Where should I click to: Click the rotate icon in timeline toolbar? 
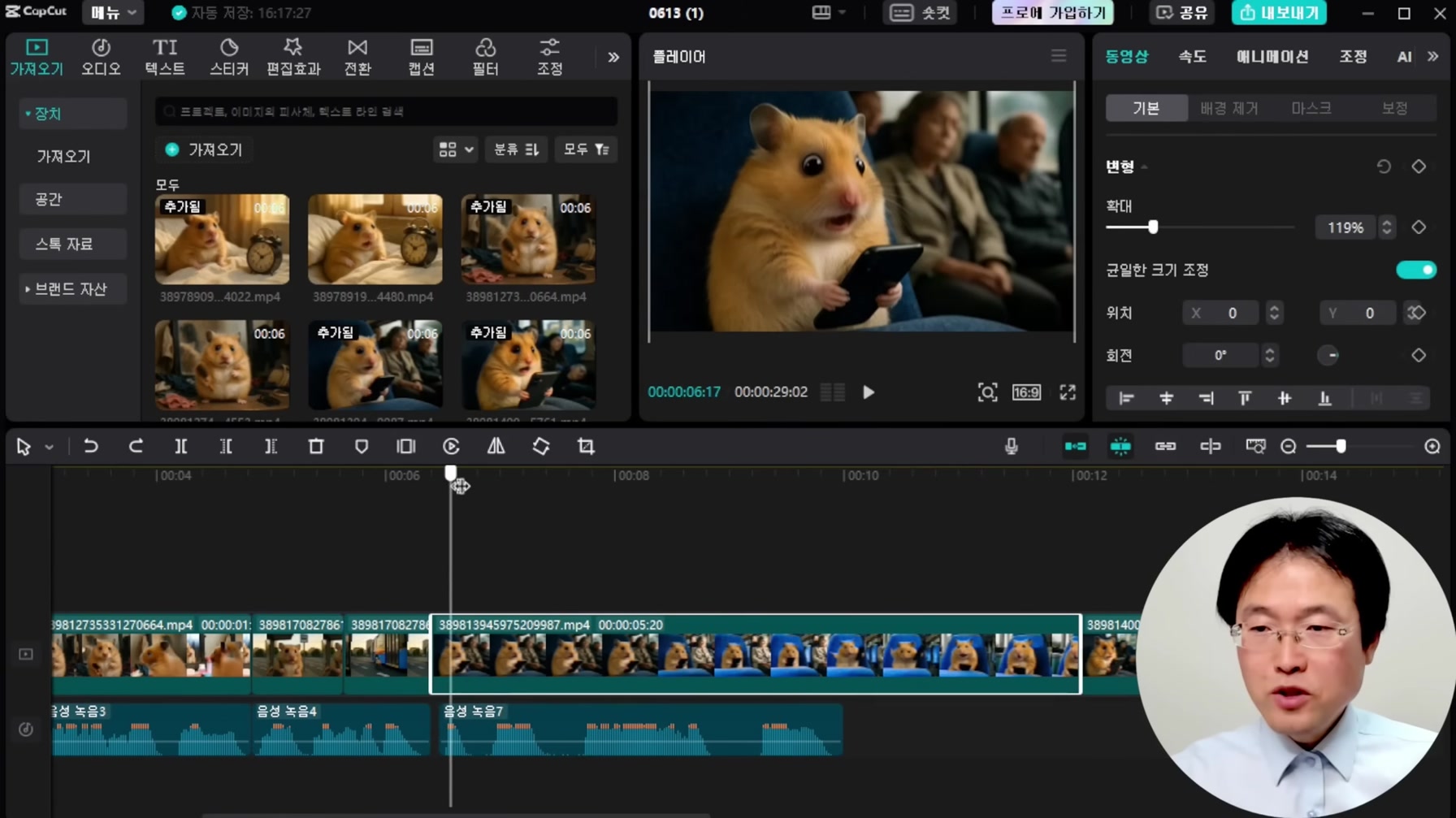(x=541, y=446)
